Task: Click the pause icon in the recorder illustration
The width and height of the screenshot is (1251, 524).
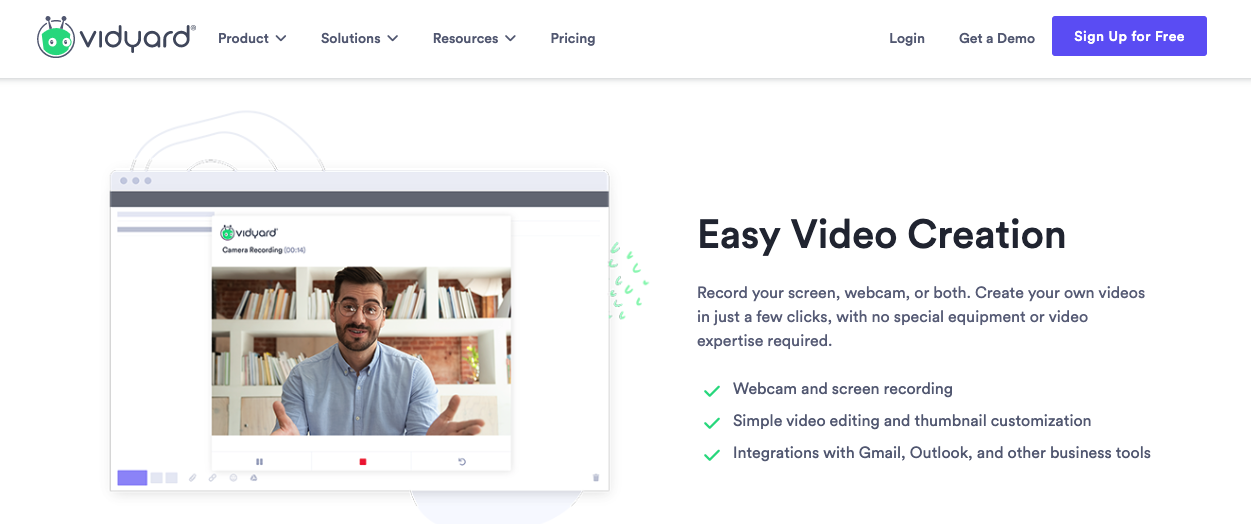Action: pos(260,461)
